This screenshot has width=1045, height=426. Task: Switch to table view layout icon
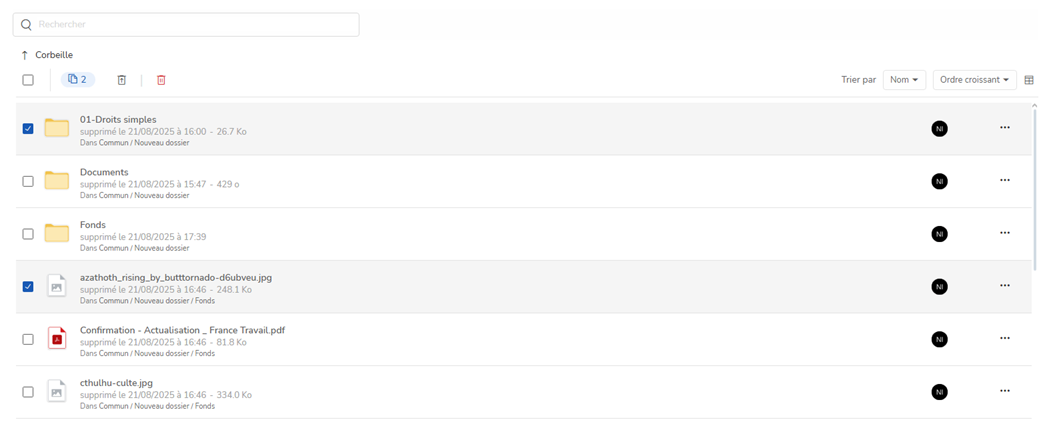1029,80
